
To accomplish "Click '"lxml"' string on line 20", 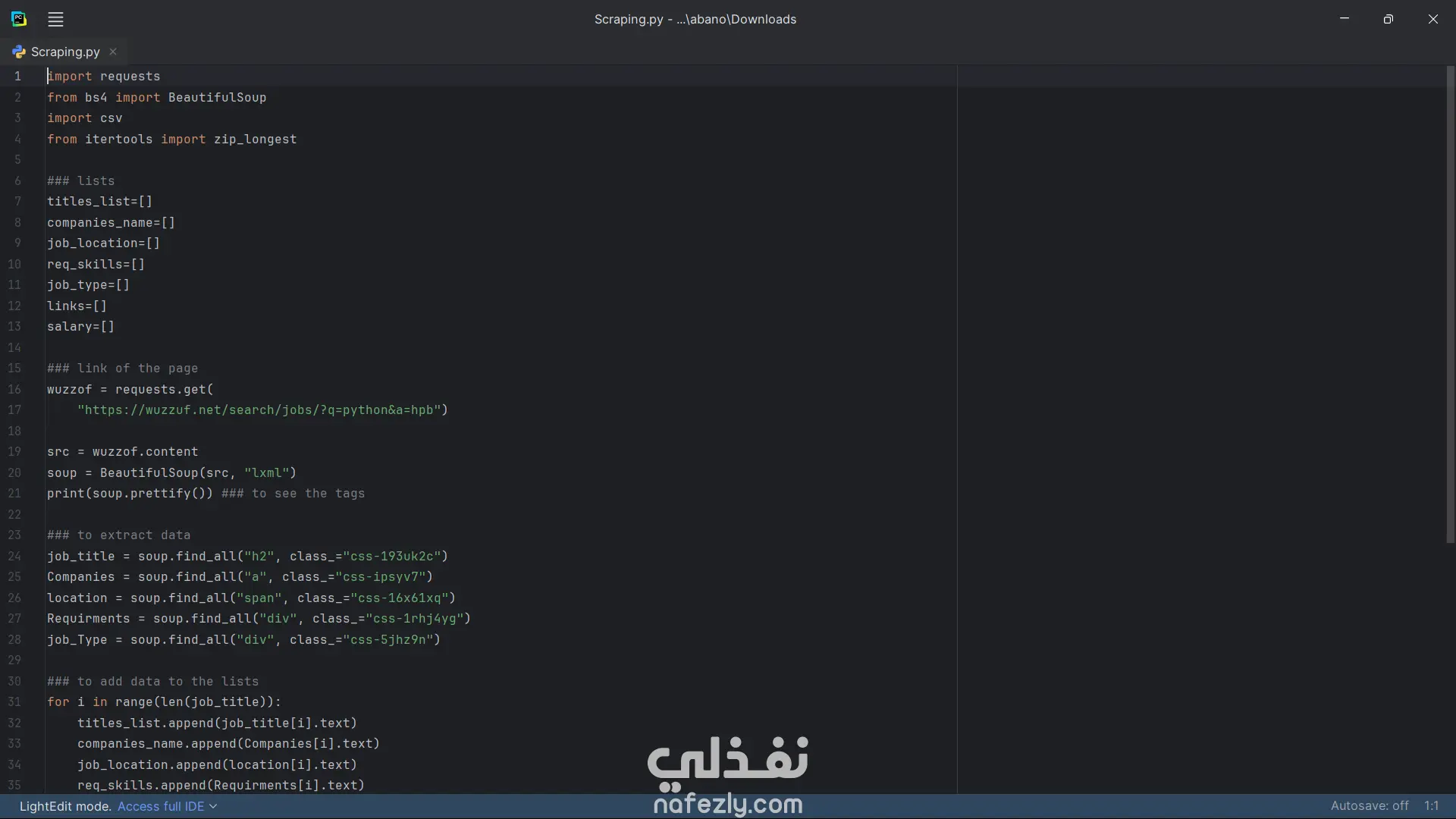I will click(x=266, y=472).
